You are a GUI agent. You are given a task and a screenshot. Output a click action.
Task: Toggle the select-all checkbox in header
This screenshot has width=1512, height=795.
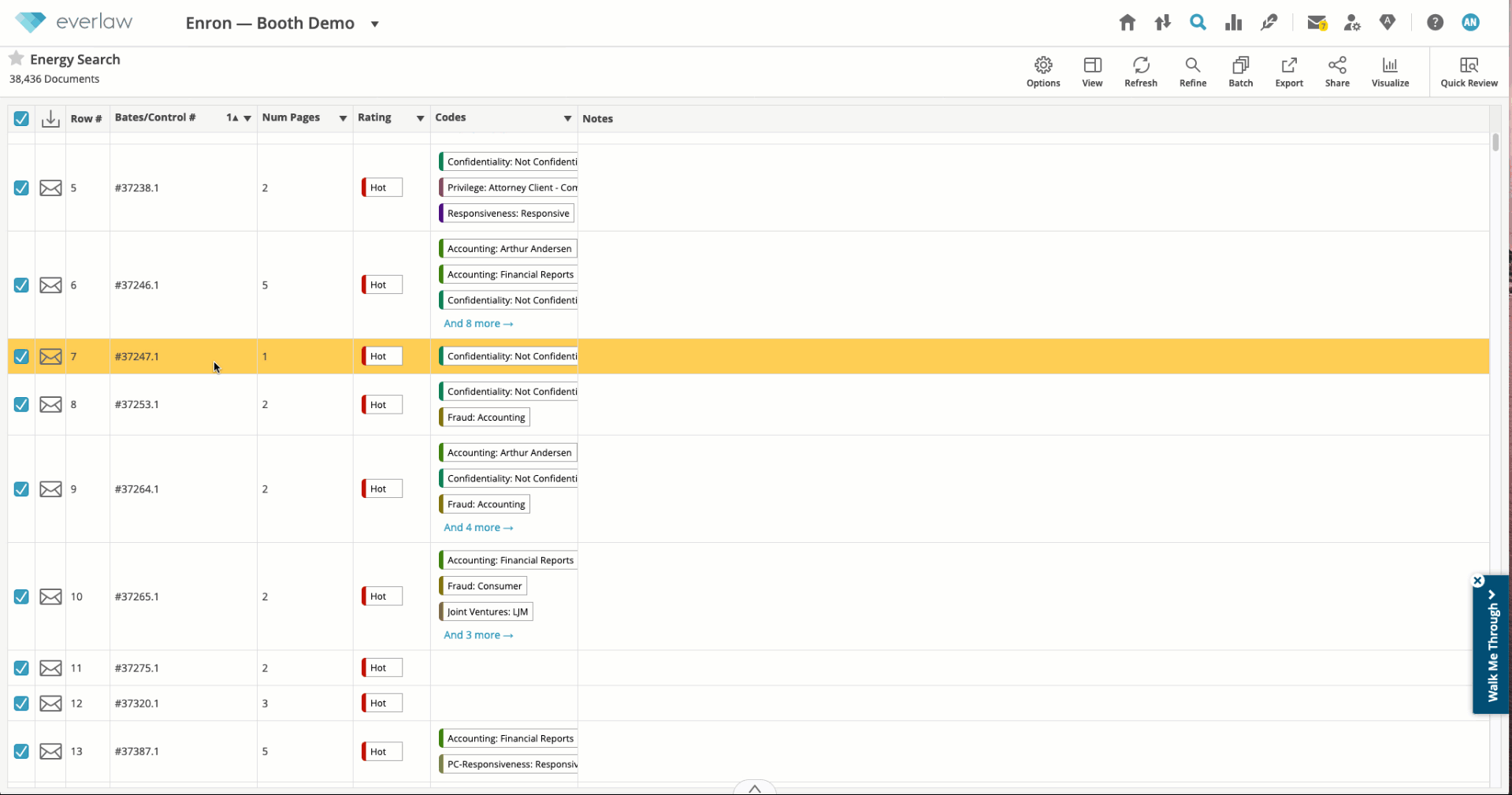click(x=21, y=118)
